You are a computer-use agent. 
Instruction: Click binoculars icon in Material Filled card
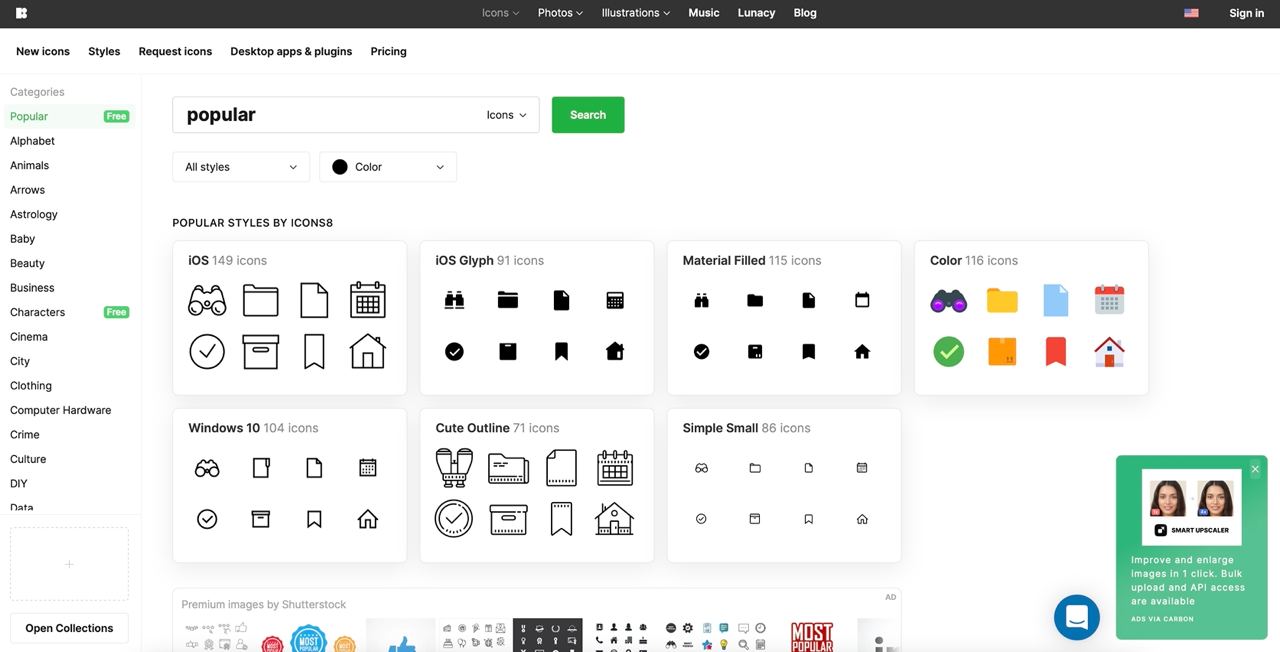pyautogui.click(x=701, y=300)
